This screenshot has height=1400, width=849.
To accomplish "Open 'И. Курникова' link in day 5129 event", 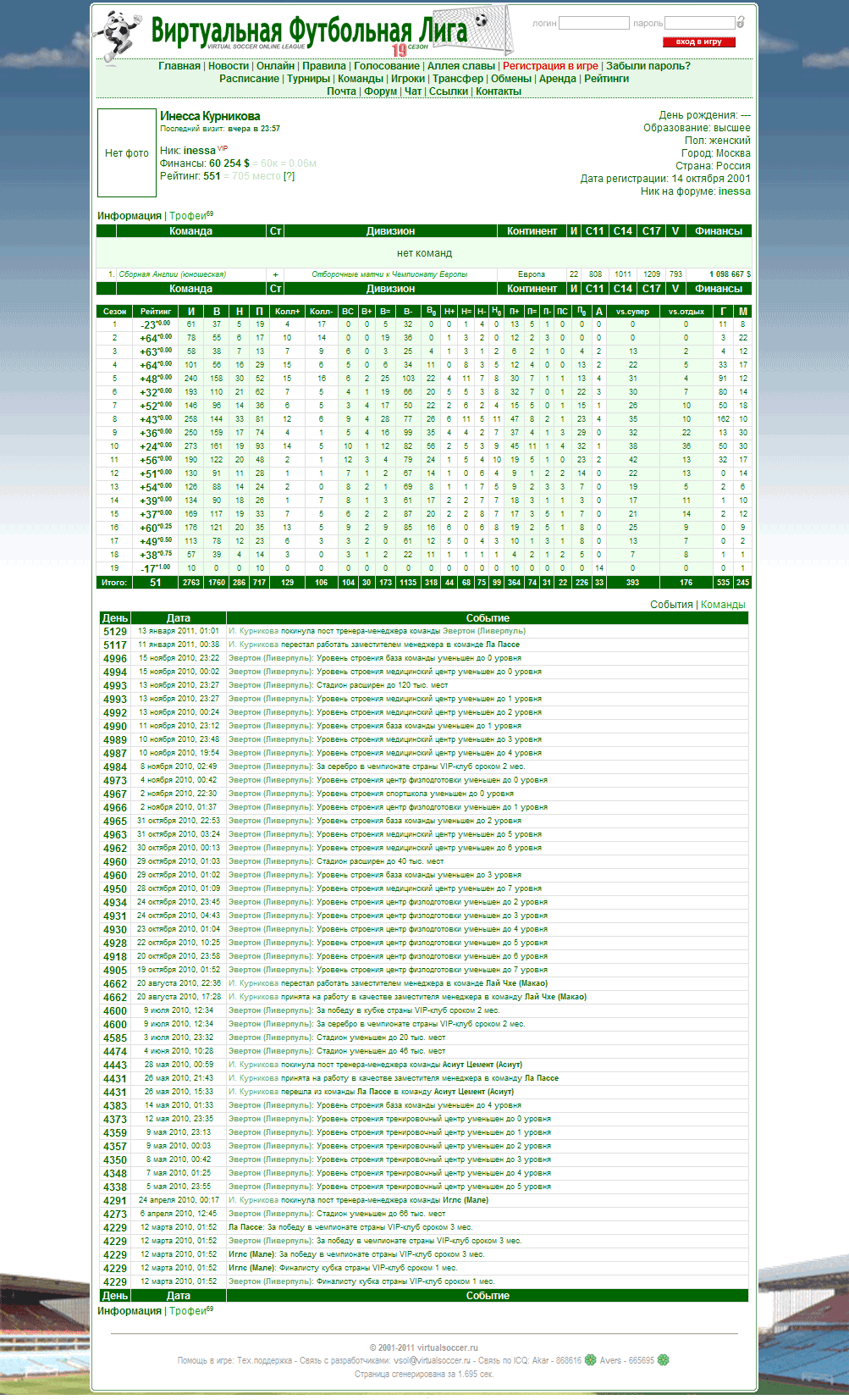I will [x=253, y=631].
